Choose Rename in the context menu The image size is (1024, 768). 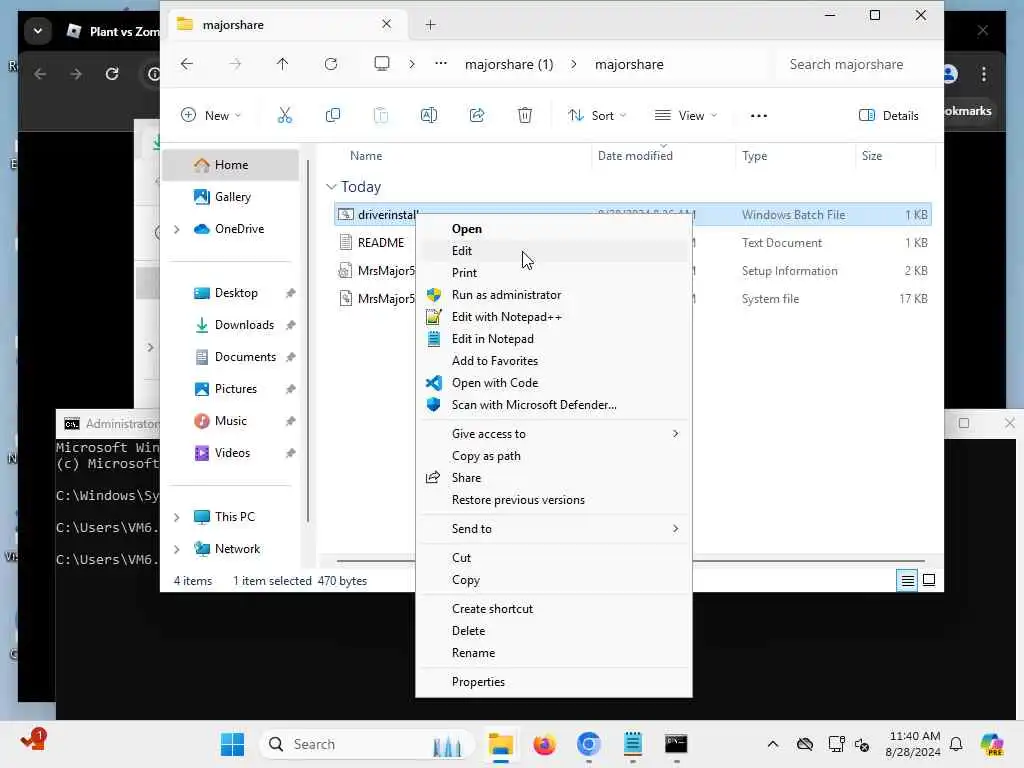[x=554, y=653]
